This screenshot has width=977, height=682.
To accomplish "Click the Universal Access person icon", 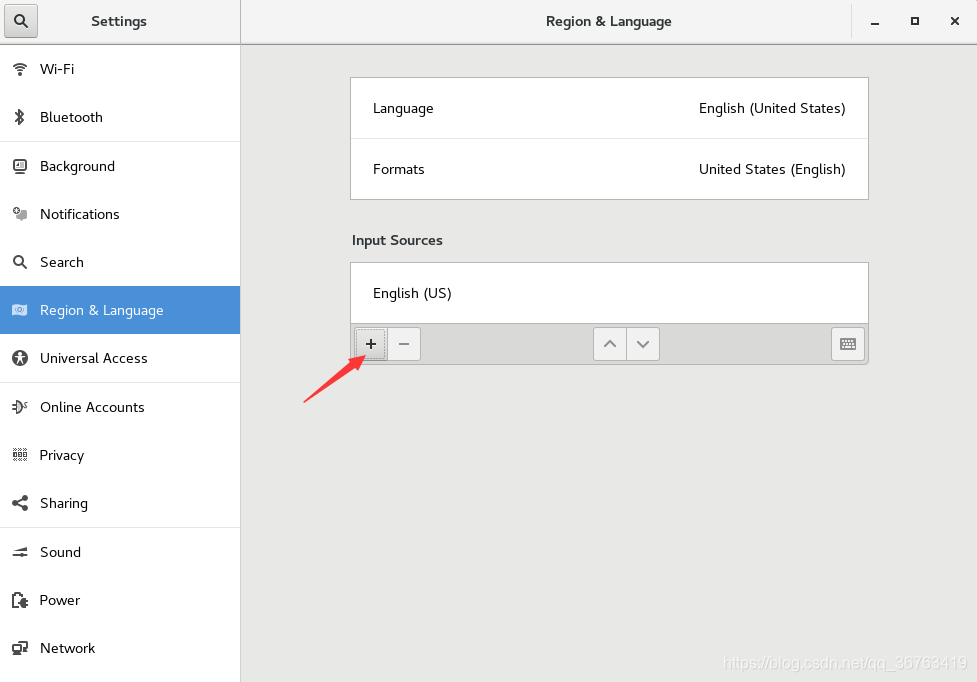I will 20,358.
